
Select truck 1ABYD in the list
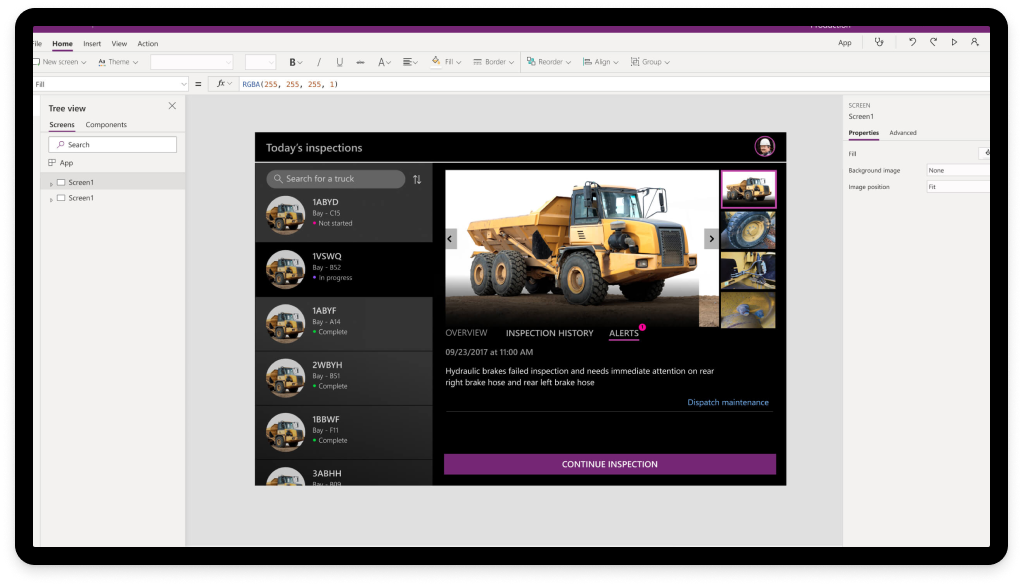coord(344,214)
